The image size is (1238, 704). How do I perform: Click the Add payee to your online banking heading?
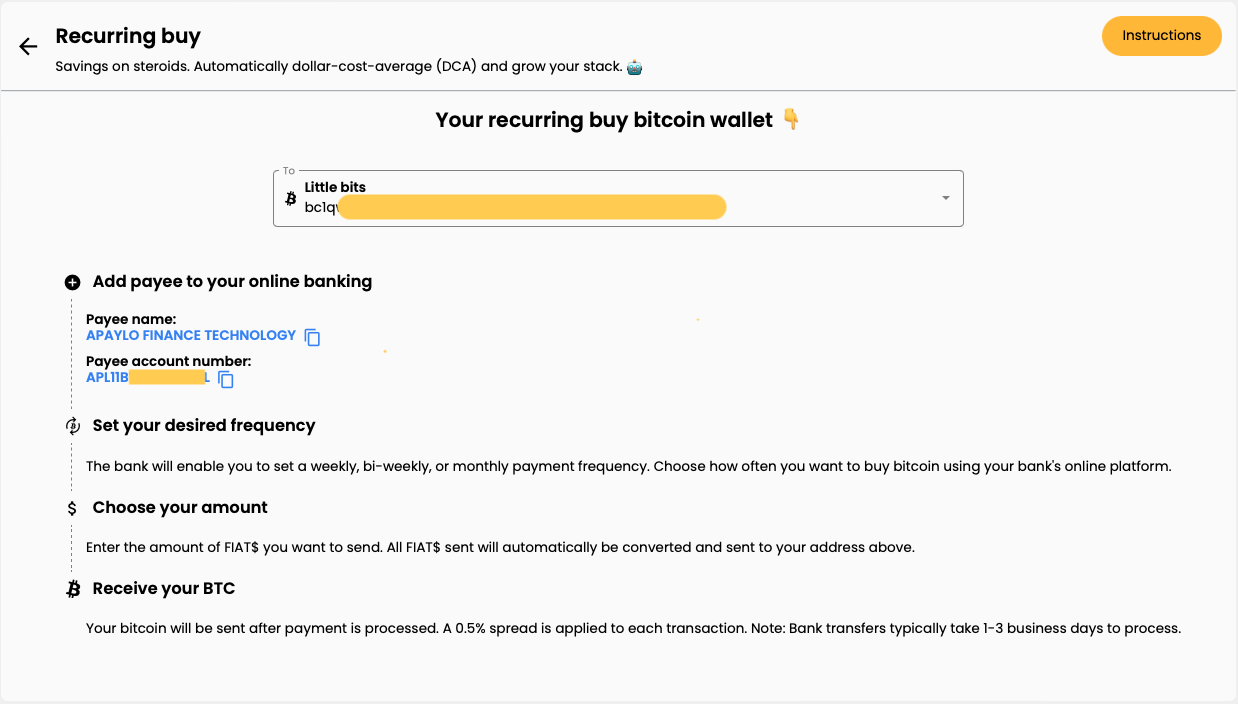click(x=232, y=282)
